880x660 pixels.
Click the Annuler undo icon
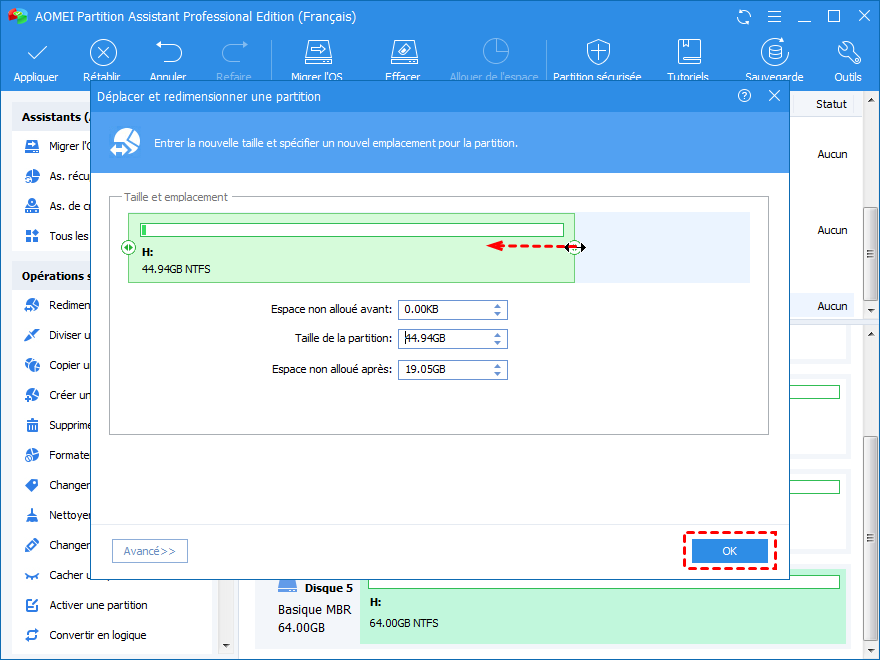click(169, 52)
